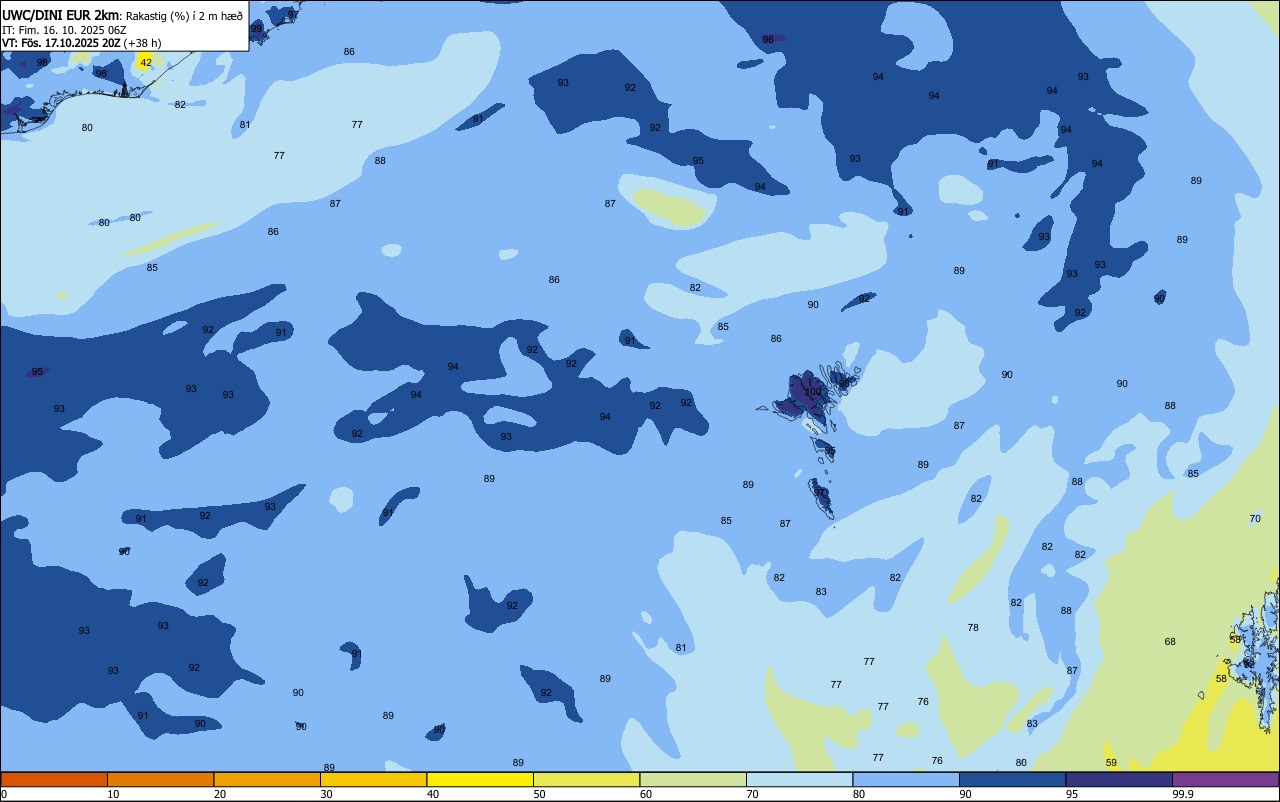This screenshot has height=802, width=1280.
Task: Click the title text 'UWC/DINI EUR 2km'
Action: pos(61,15)
